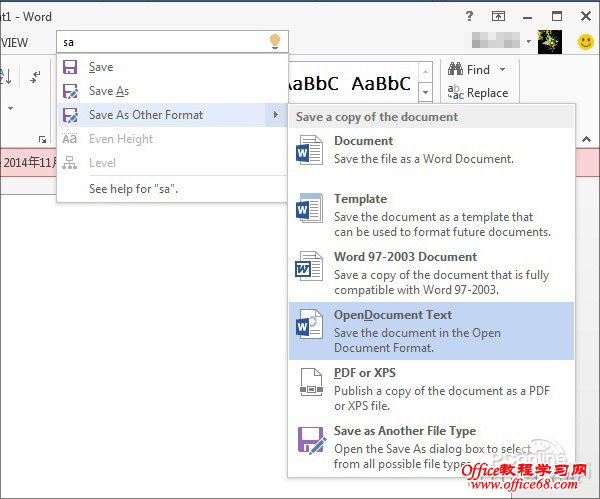Click the Sort A-Z icon

[7, 77]
